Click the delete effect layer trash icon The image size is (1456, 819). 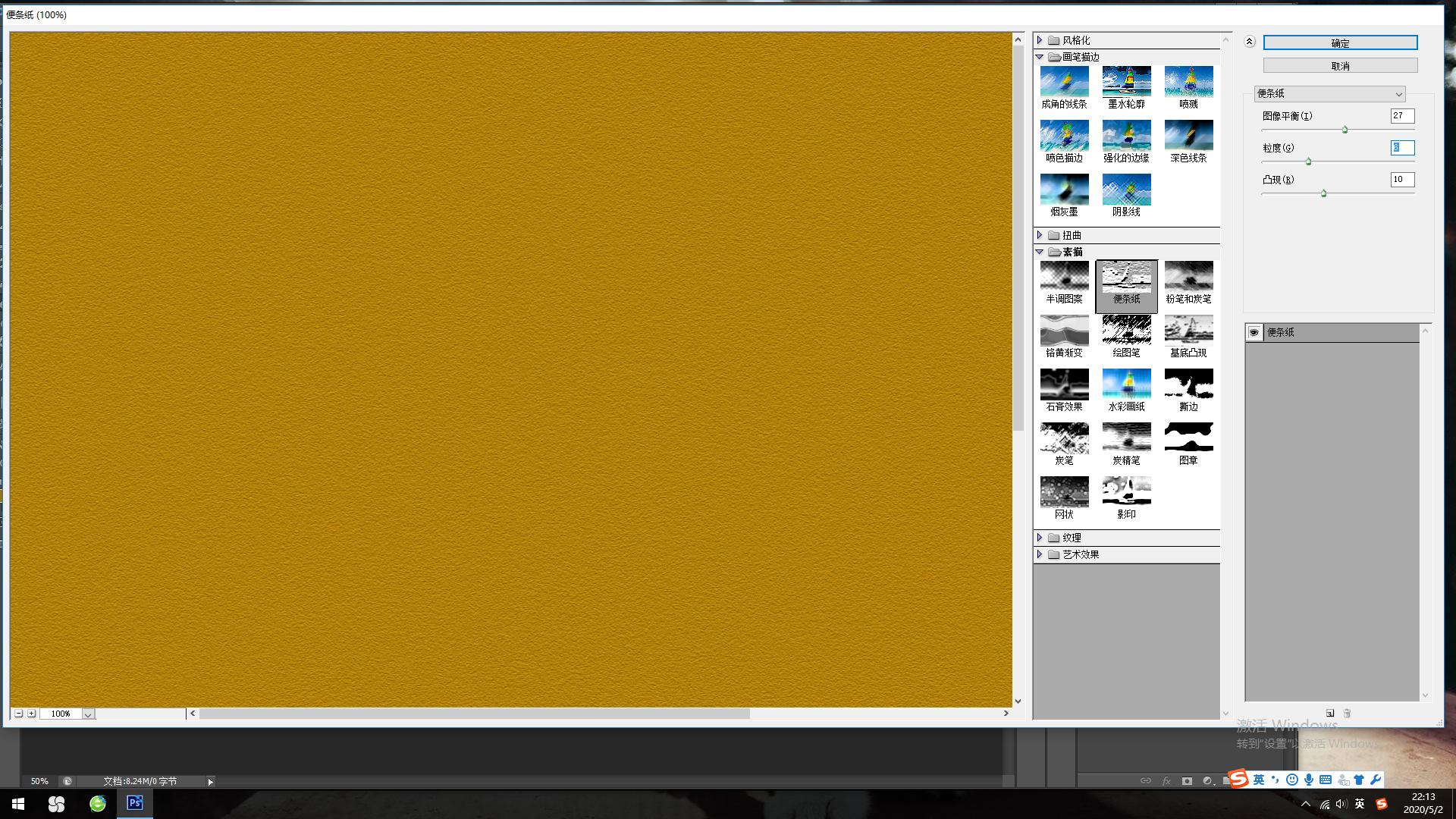point(1348,713)
